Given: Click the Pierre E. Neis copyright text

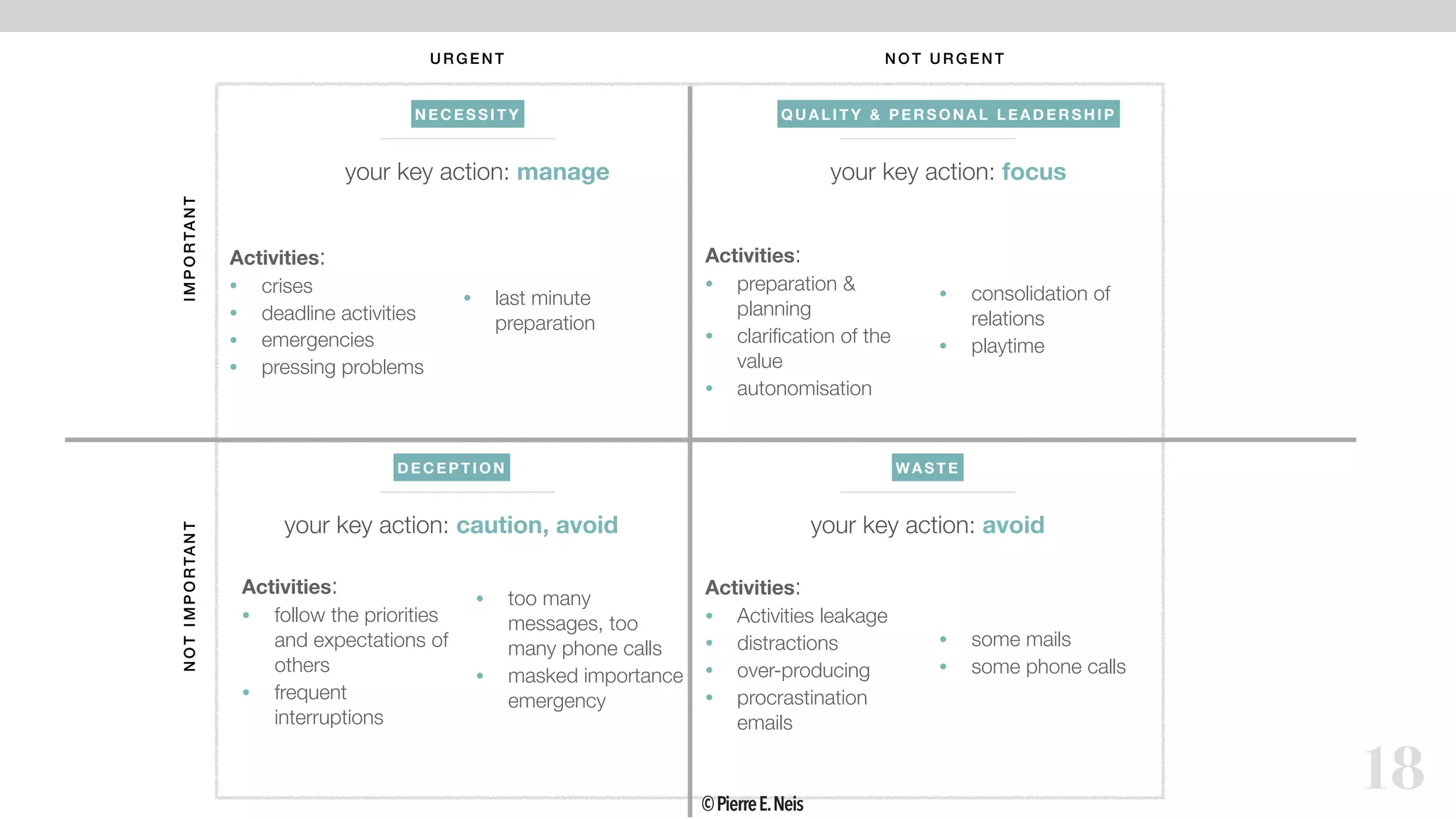Looking at the screenshot, I should 753,804.
